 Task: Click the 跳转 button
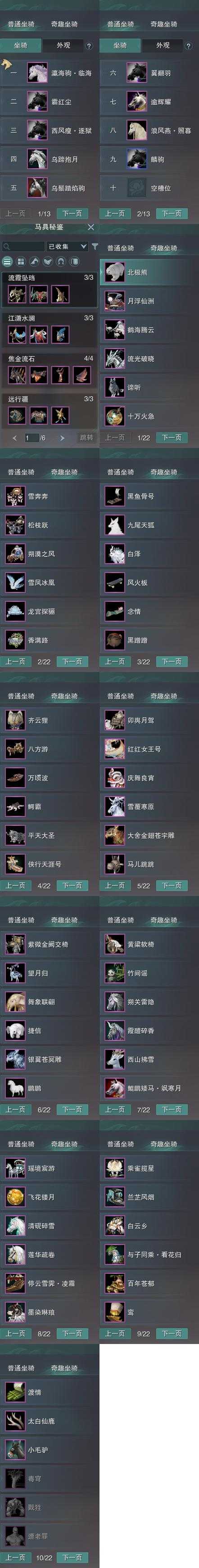(86, 438)
